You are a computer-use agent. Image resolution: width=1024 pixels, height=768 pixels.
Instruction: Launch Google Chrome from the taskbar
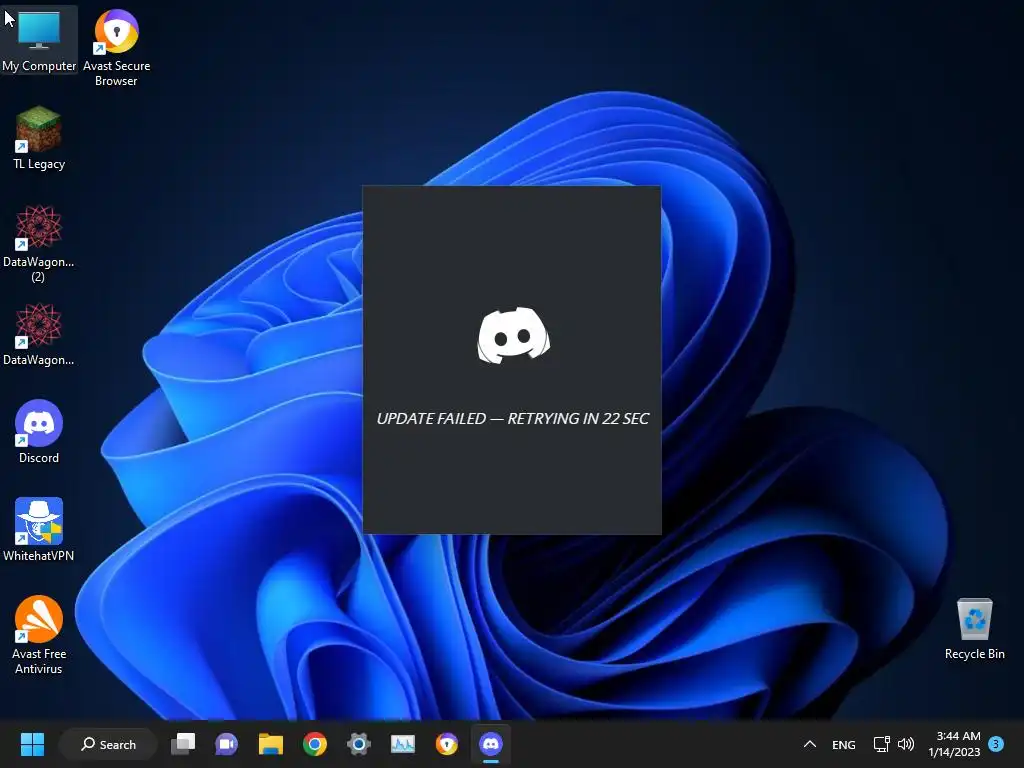coord(315,744)
